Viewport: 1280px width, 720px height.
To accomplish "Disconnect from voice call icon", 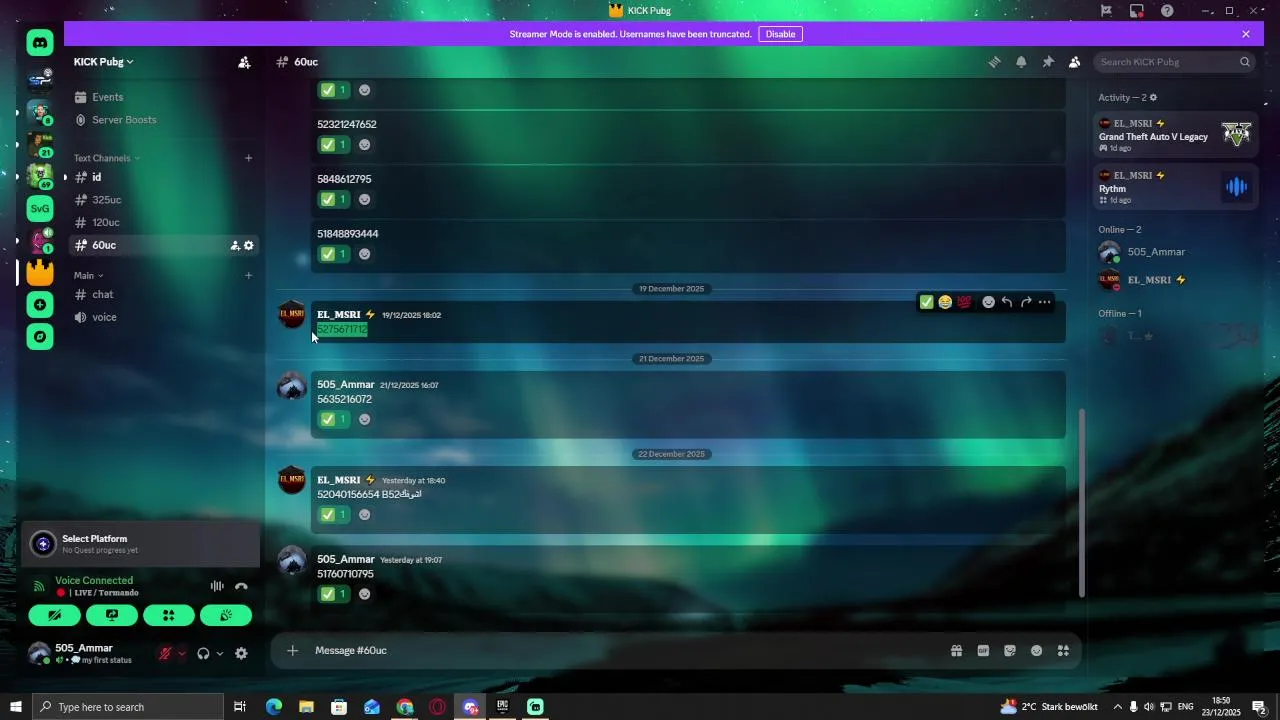I will tap(241, 586).
